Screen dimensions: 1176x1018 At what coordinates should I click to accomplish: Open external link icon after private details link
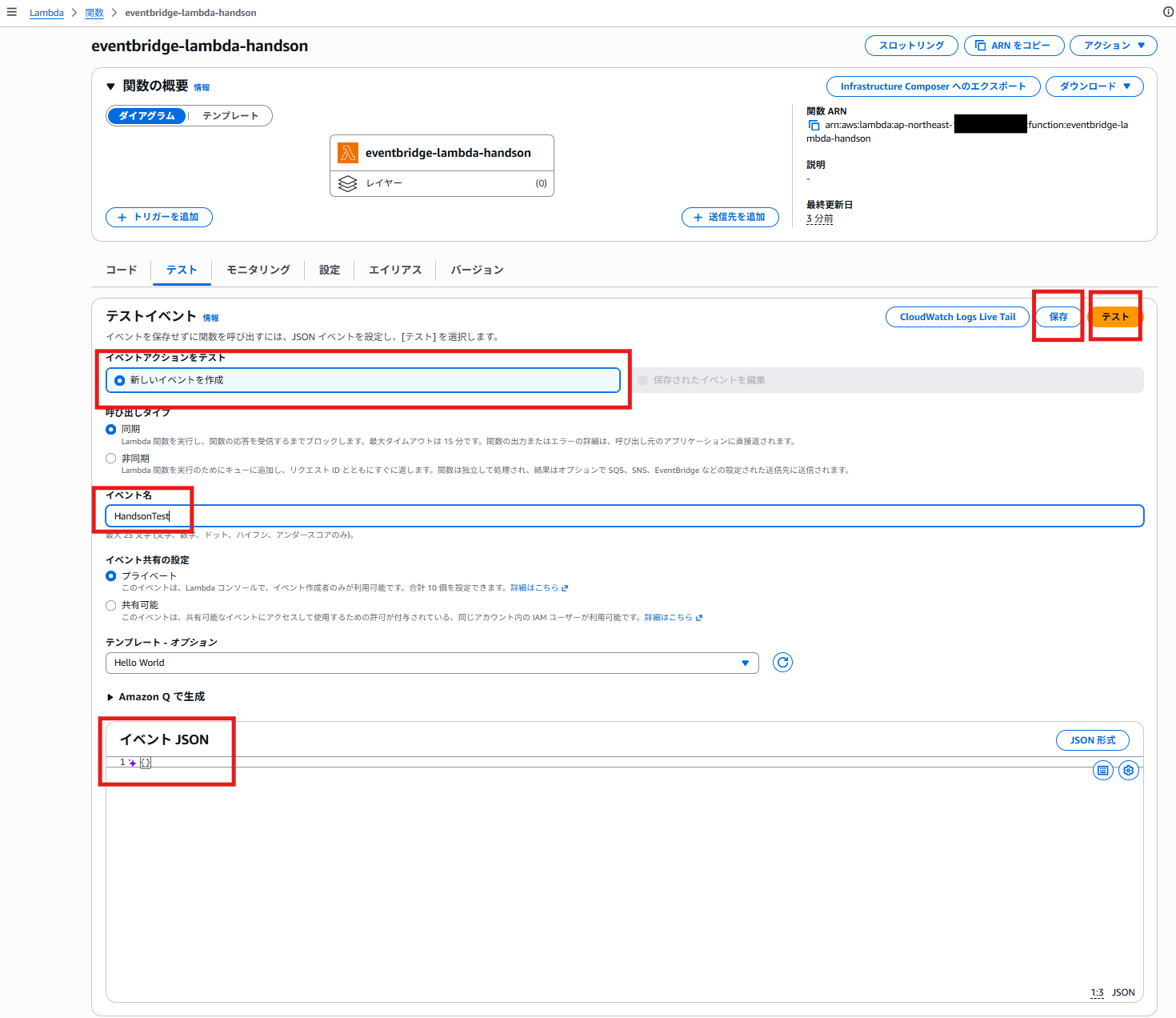[565, 588]
